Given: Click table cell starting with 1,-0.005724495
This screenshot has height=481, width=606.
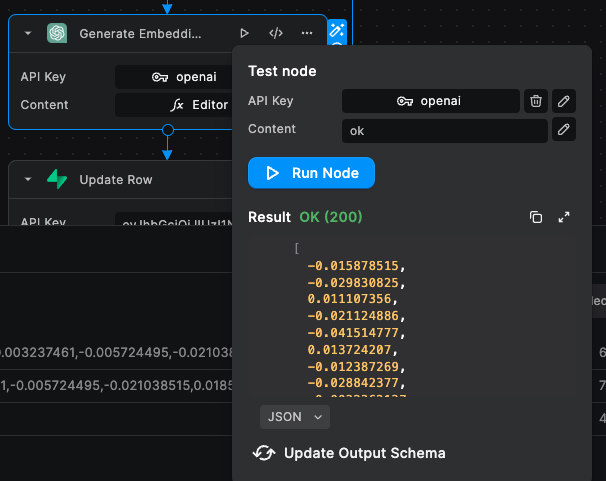Looking at the screenshot, I should point(116,386).
